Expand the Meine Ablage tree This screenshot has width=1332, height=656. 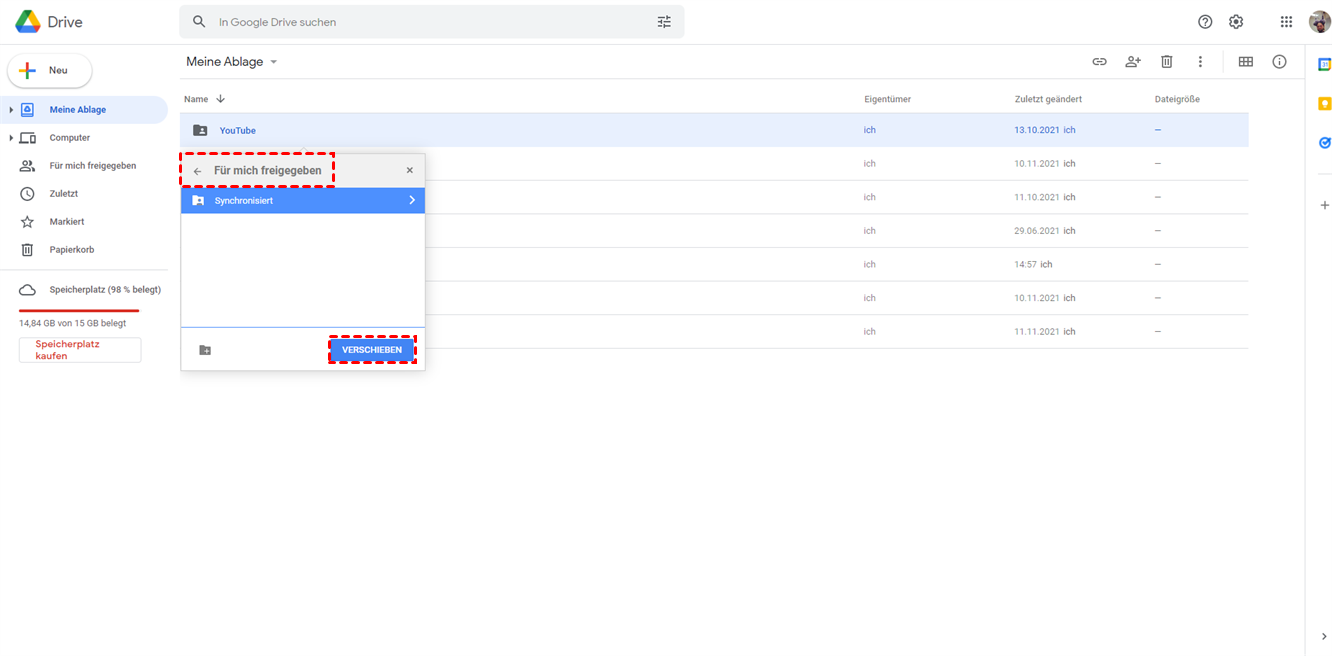click(x=11, y=110)
